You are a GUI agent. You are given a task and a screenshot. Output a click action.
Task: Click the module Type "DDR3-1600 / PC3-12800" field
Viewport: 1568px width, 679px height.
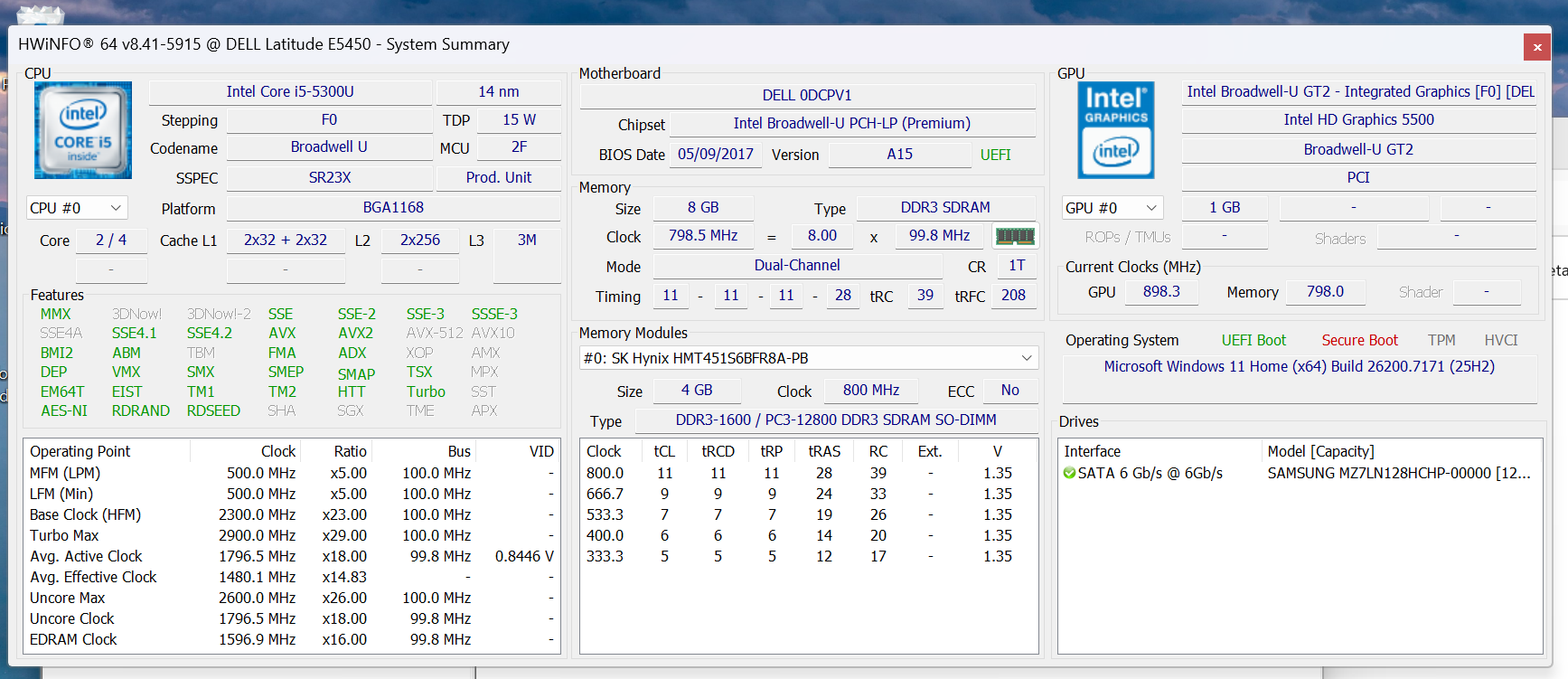[836, 420]
